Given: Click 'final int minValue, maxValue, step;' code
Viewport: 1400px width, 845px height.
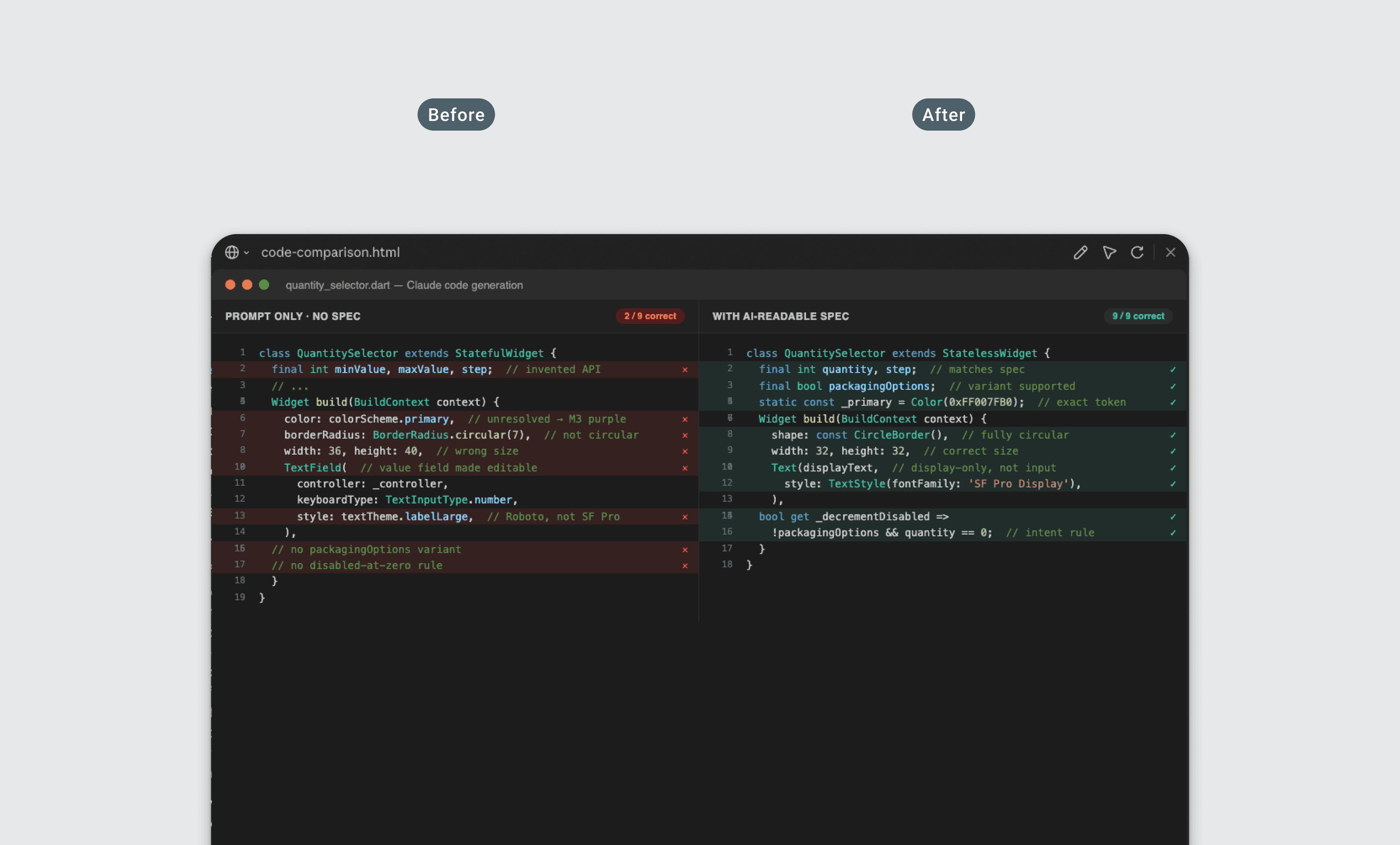Looking at the screenshot, I should (382, 370).
